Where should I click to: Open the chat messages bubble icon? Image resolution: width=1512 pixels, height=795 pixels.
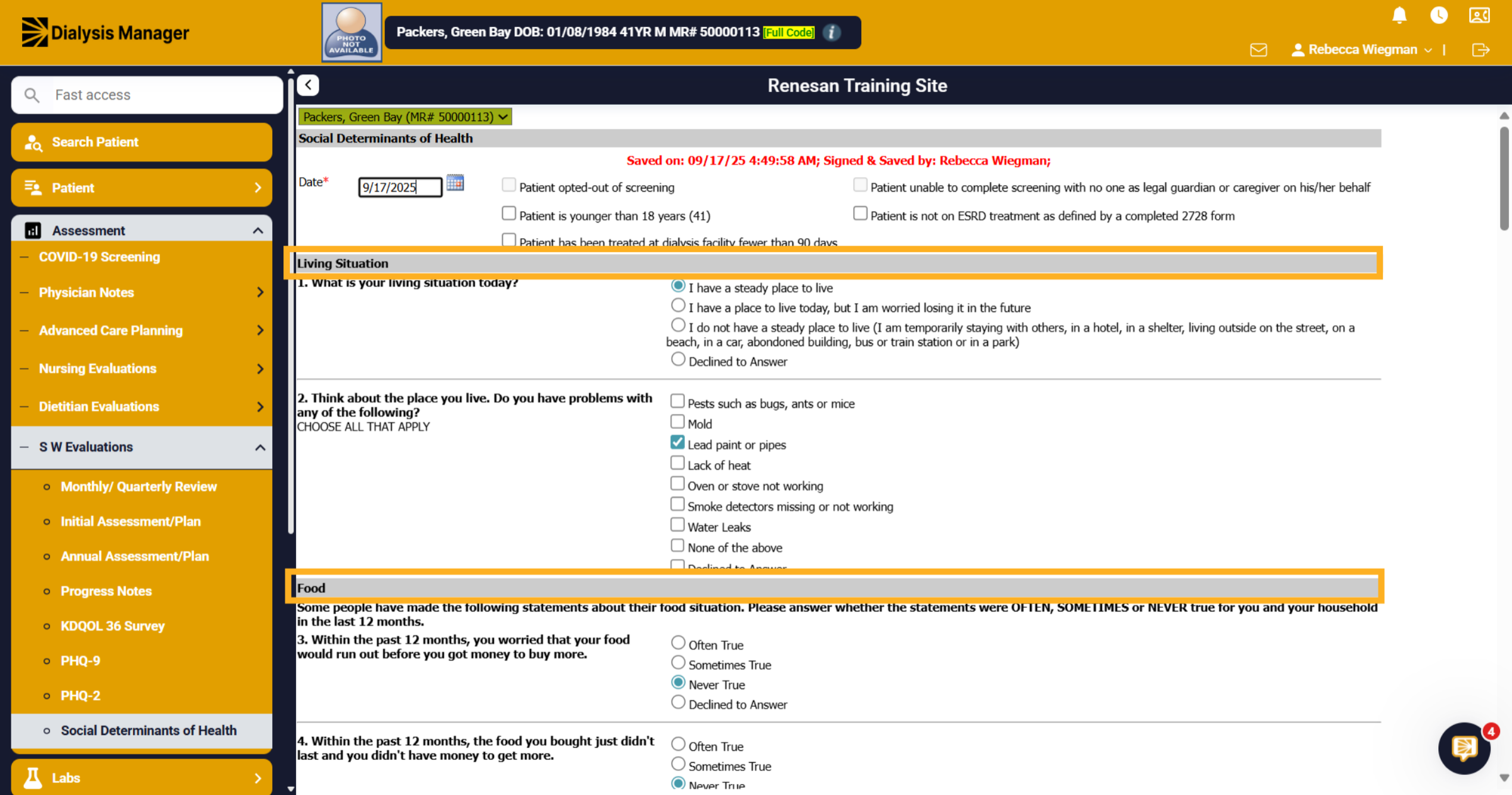[1464, 748]
